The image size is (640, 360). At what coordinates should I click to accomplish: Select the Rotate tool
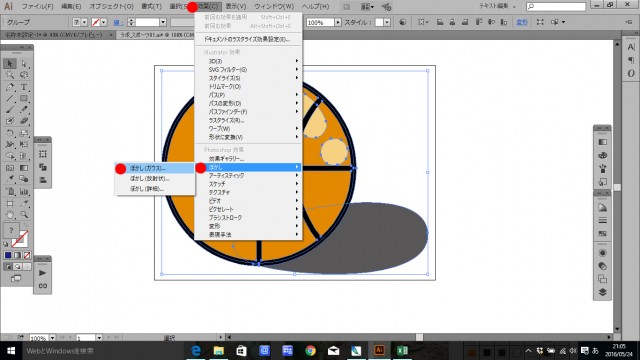click(x=10, y=133)
